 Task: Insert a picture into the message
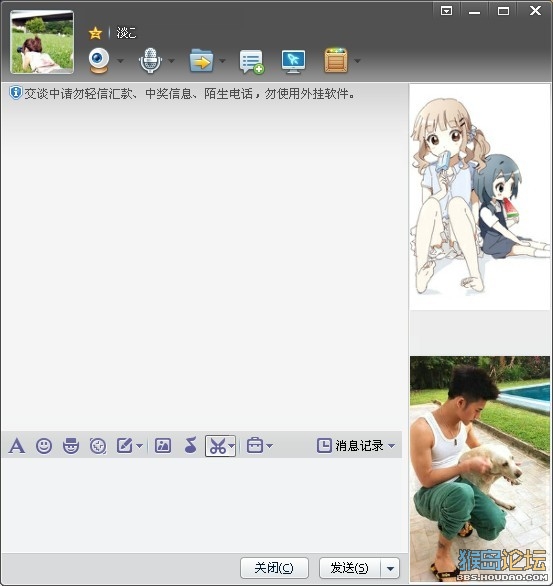(x=163, y=445)
